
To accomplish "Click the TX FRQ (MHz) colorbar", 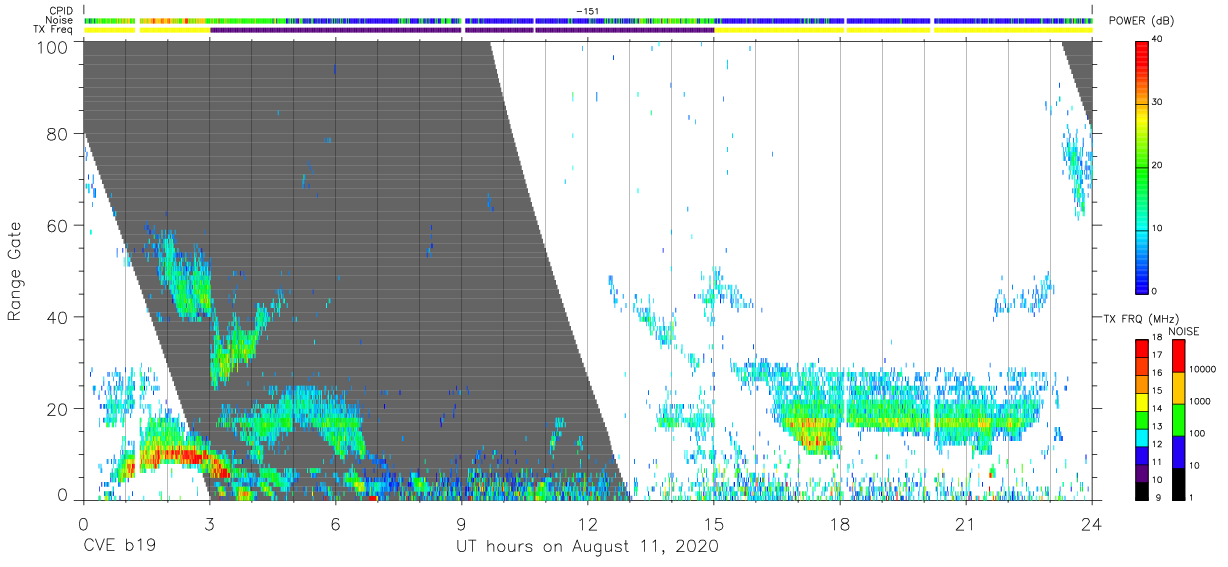I will 1142,420.
